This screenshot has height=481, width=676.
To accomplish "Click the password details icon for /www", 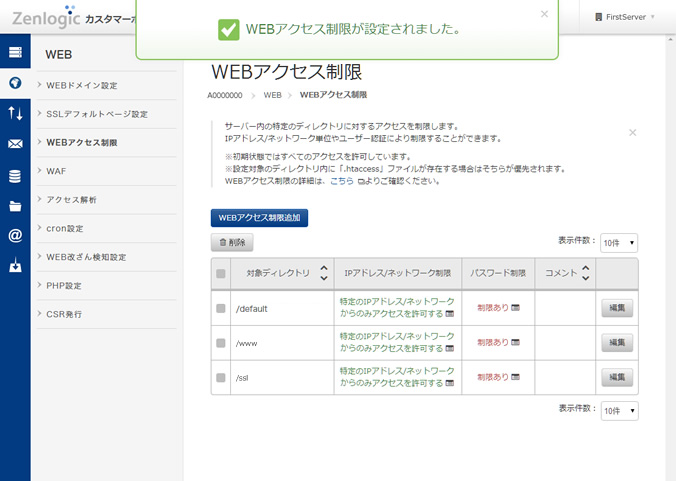I will (515, 342).
